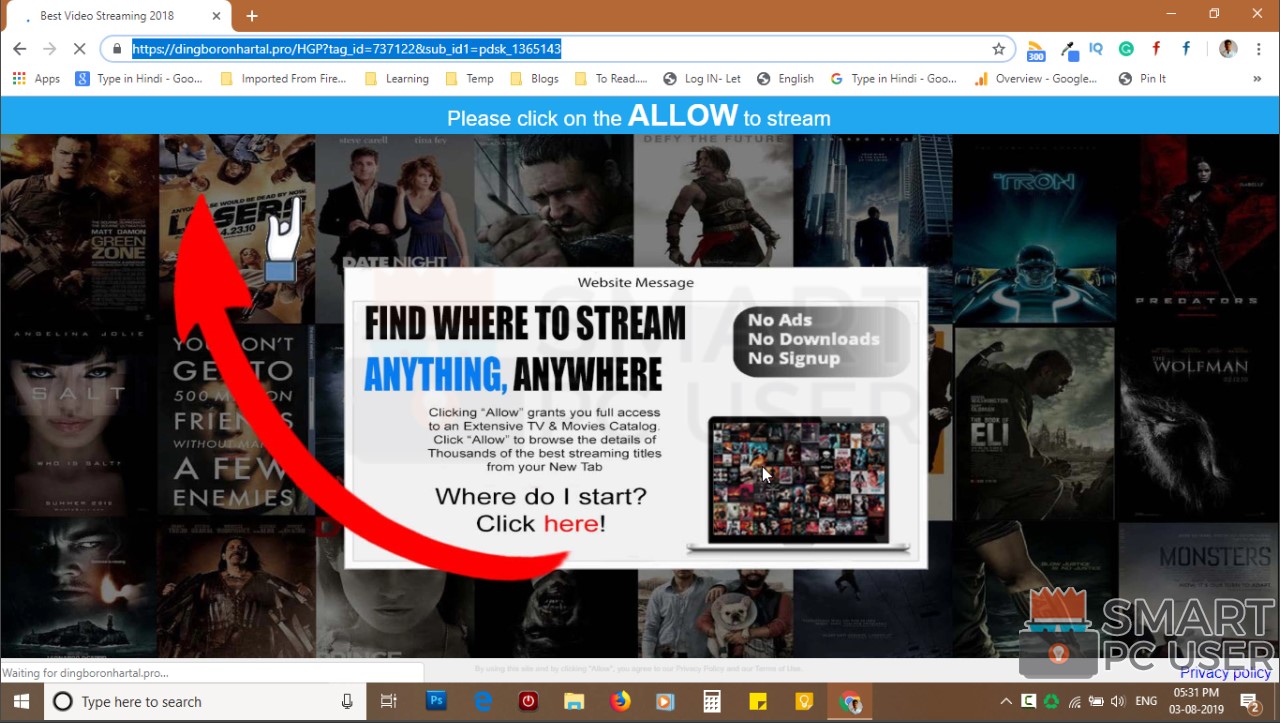Show hidden icons in the system tray
The image size is (1280, 723).
[1006, 701]
